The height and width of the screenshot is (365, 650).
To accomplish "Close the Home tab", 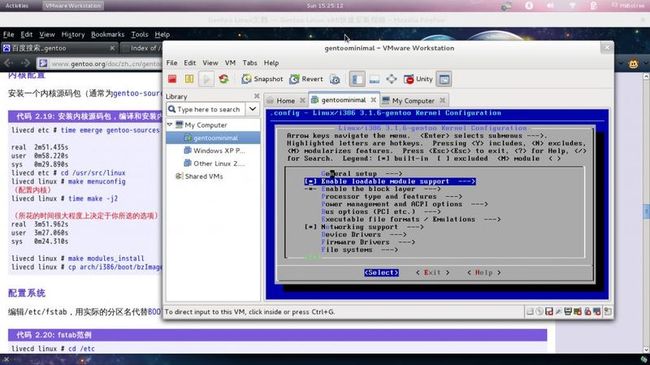I will [x=303, y=100].
